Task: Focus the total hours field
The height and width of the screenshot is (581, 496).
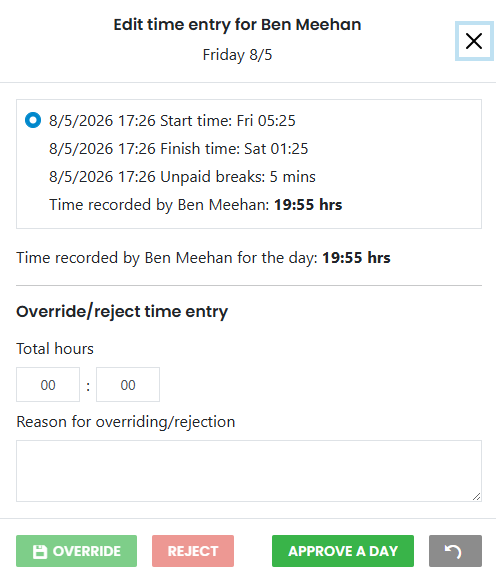Action: click(x=48, y=385)
